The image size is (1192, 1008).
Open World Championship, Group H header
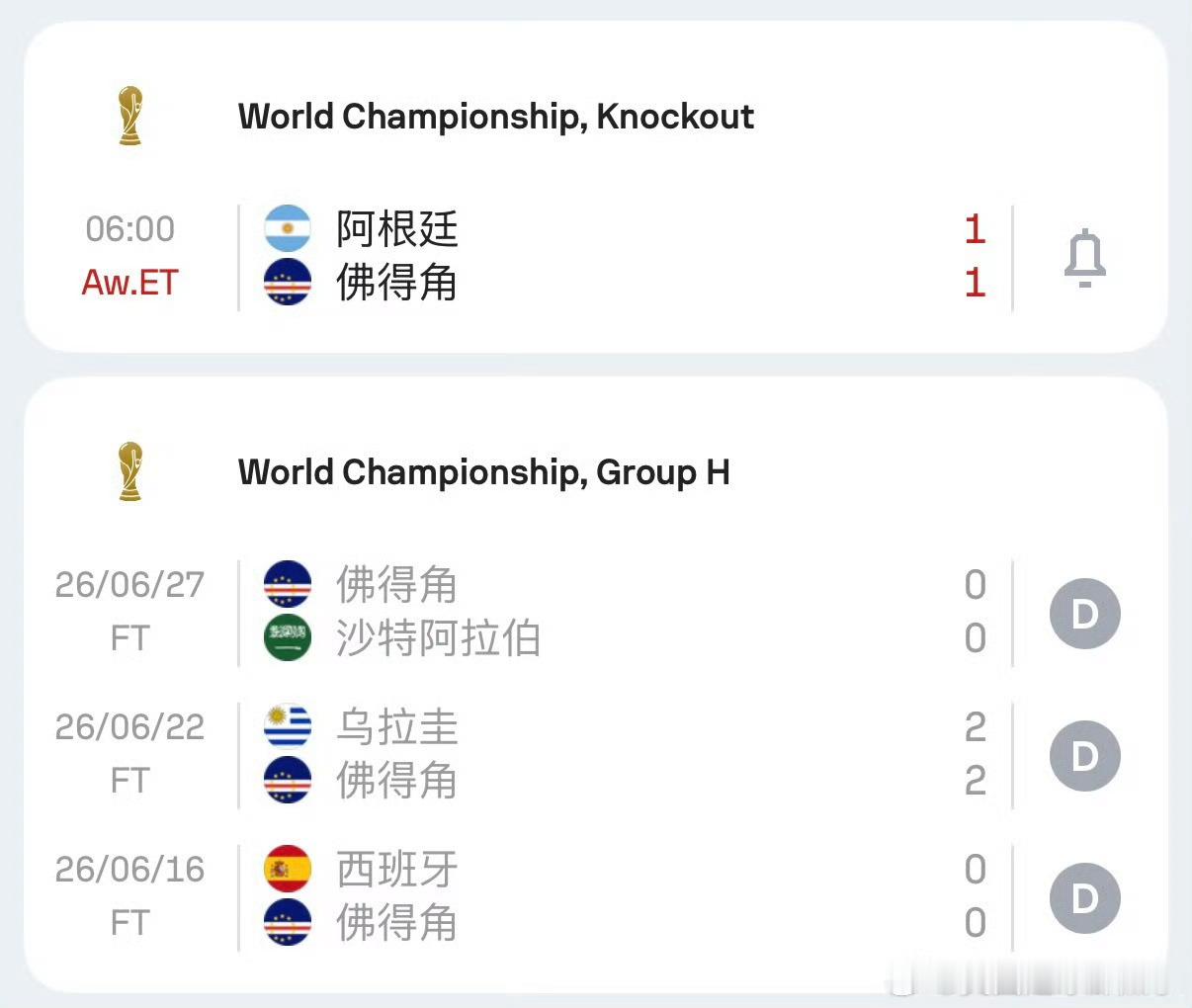(x=483, y=472)
